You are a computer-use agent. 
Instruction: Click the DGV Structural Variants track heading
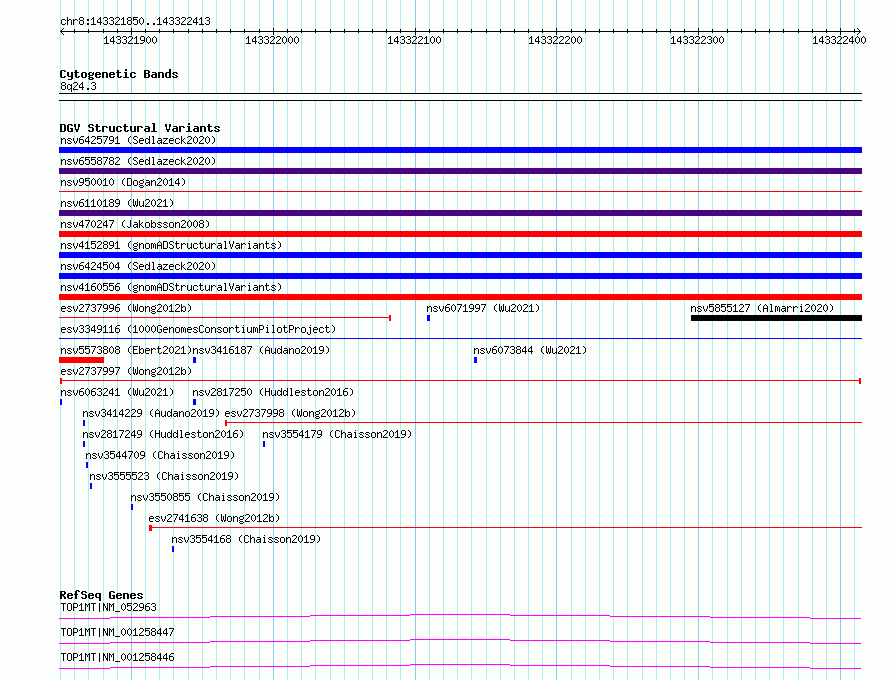[140, 128]
